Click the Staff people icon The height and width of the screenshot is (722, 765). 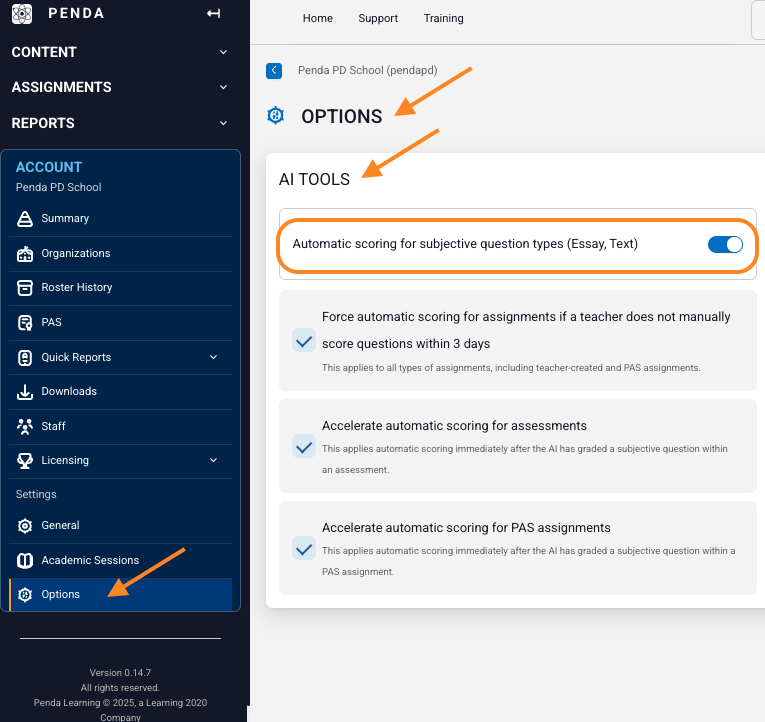tap(25, 426)
